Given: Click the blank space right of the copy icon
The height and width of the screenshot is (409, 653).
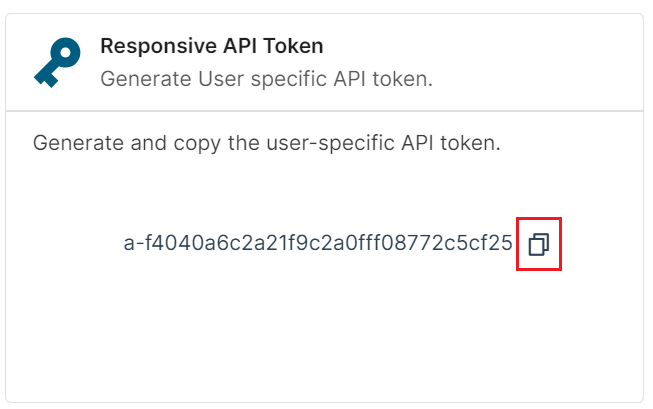Looking at the screenshot, I should coord(602,244).
